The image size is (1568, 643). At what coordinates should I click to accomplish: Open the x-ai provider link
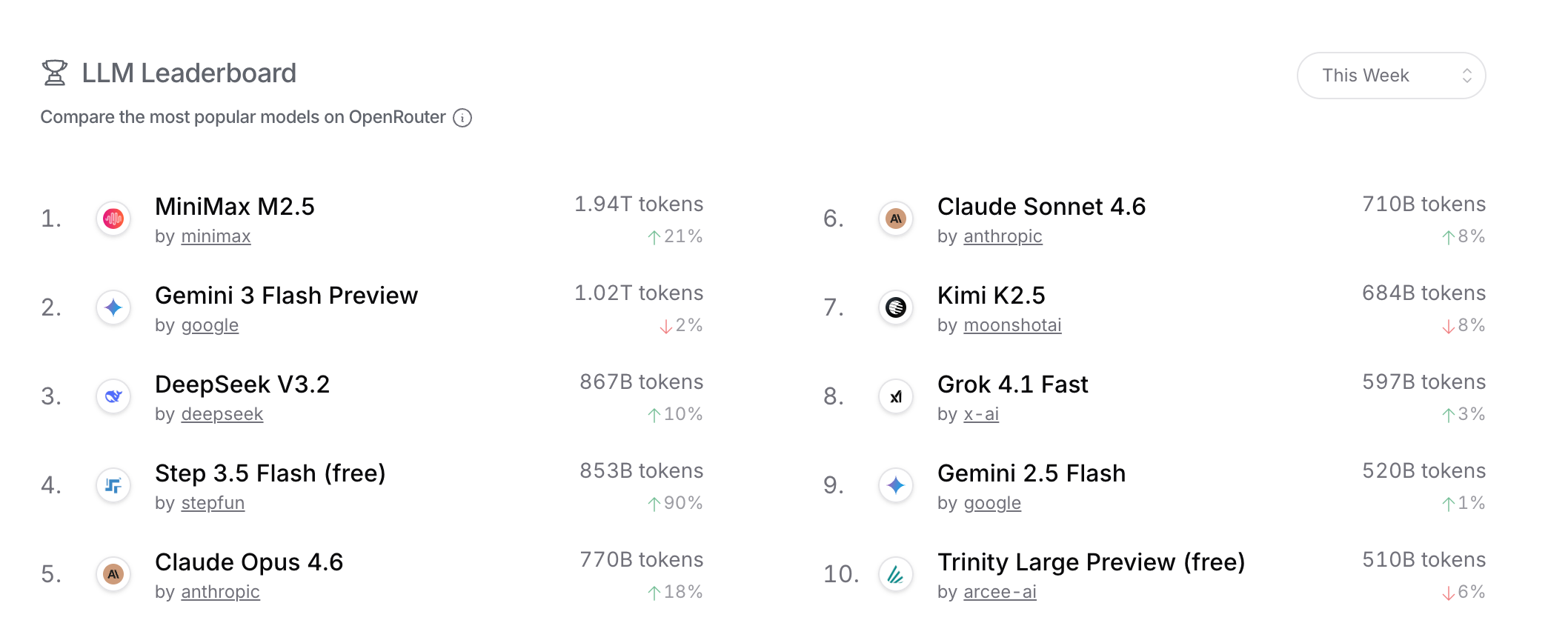point(981,414)
